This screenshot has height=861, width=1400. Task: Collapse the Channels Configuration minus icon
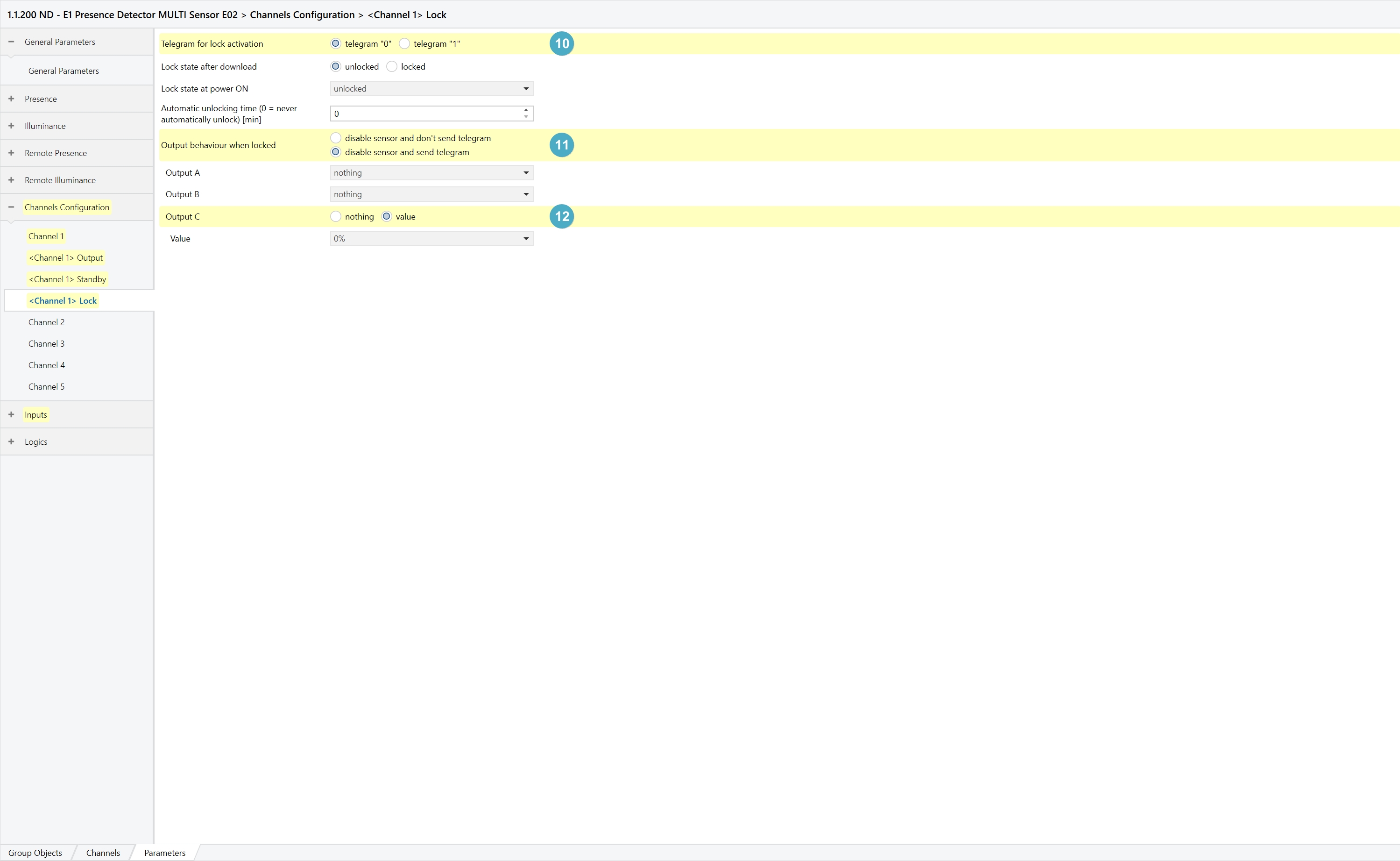[x=11, y=207]
